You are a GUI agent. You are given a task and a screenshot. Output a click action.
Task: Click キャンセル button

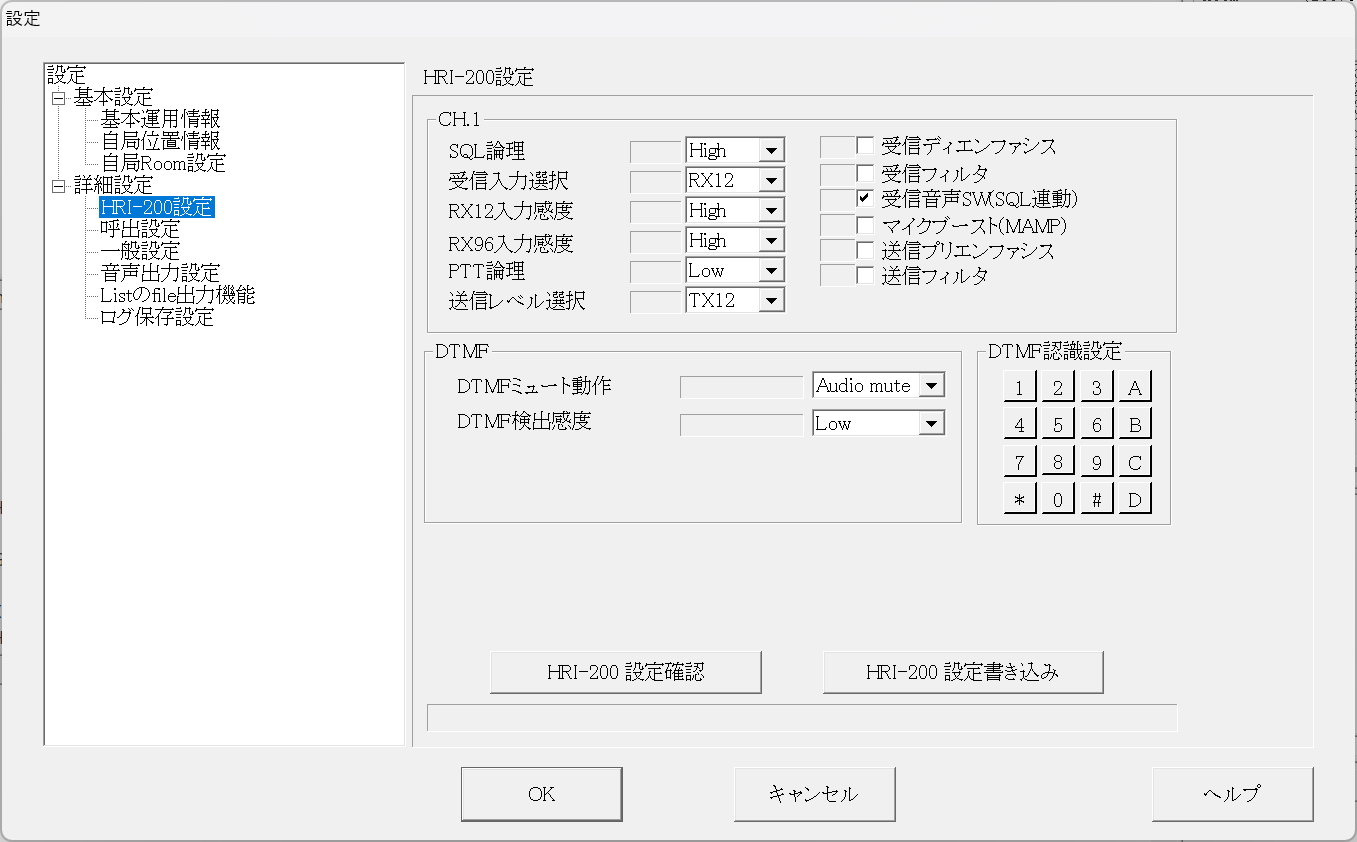pos(814,794)
